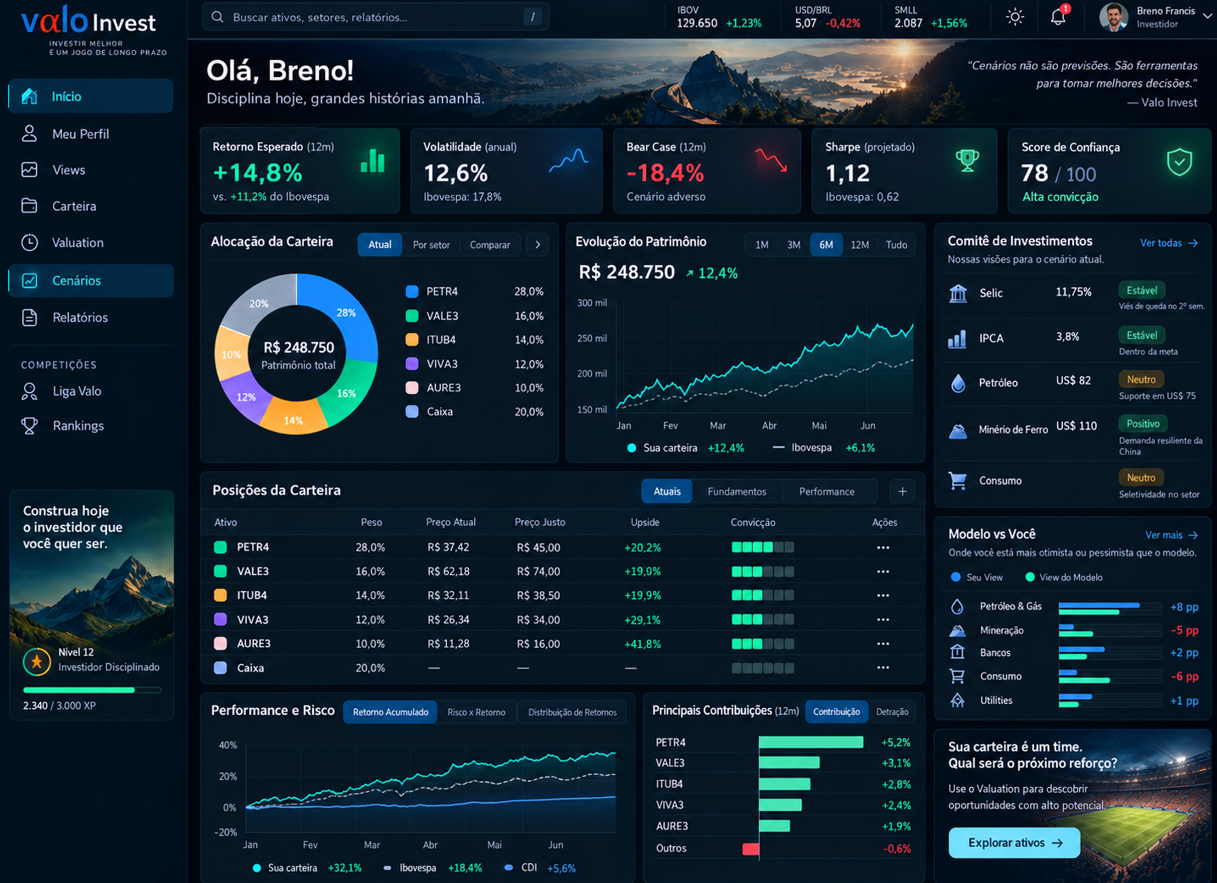
Task: Toggle the Seu View legend item
Action: [977, 577]
